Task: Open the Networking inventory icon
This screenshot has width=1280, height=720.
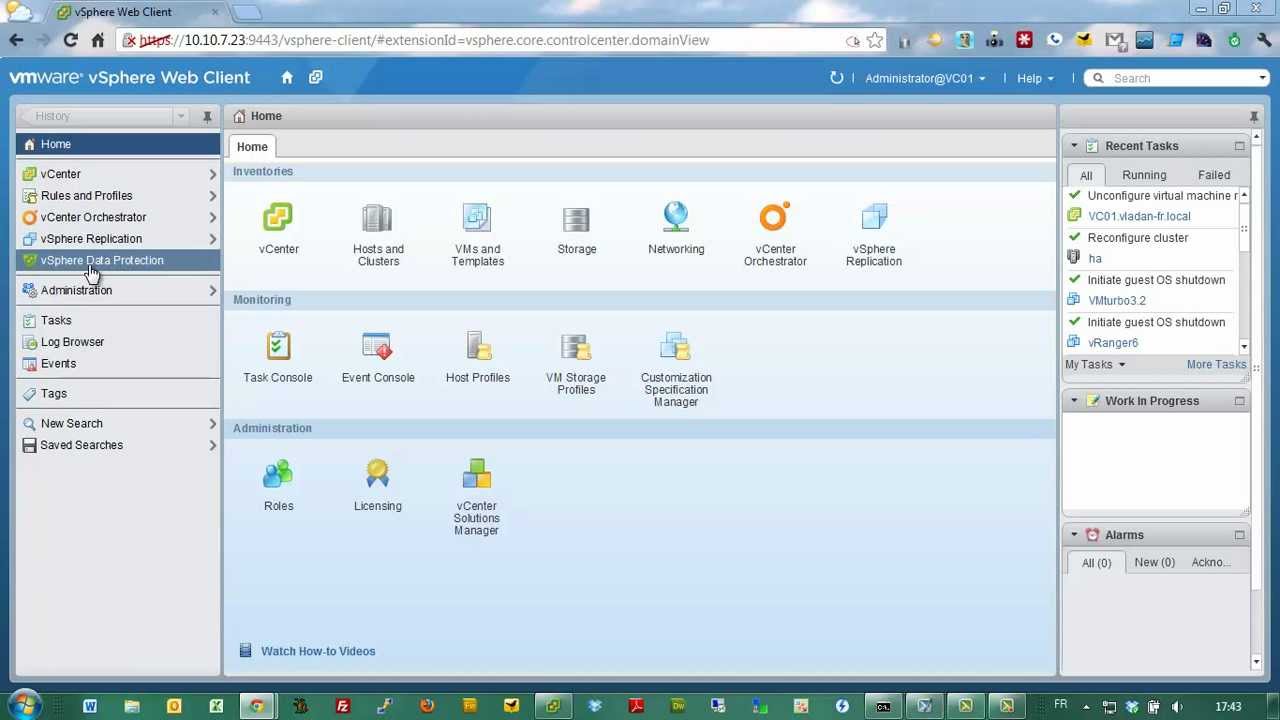Action: click(x=676, y=218)
